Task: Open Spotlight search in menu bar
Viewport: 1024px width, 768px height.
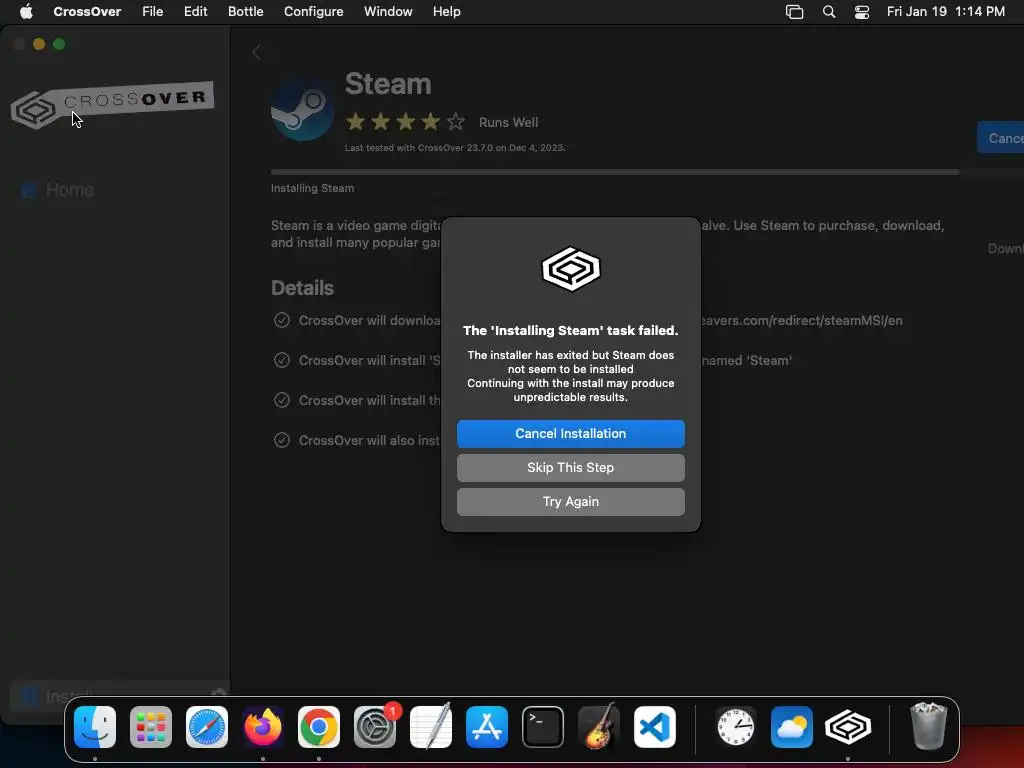Action: (x=829, y=12)
